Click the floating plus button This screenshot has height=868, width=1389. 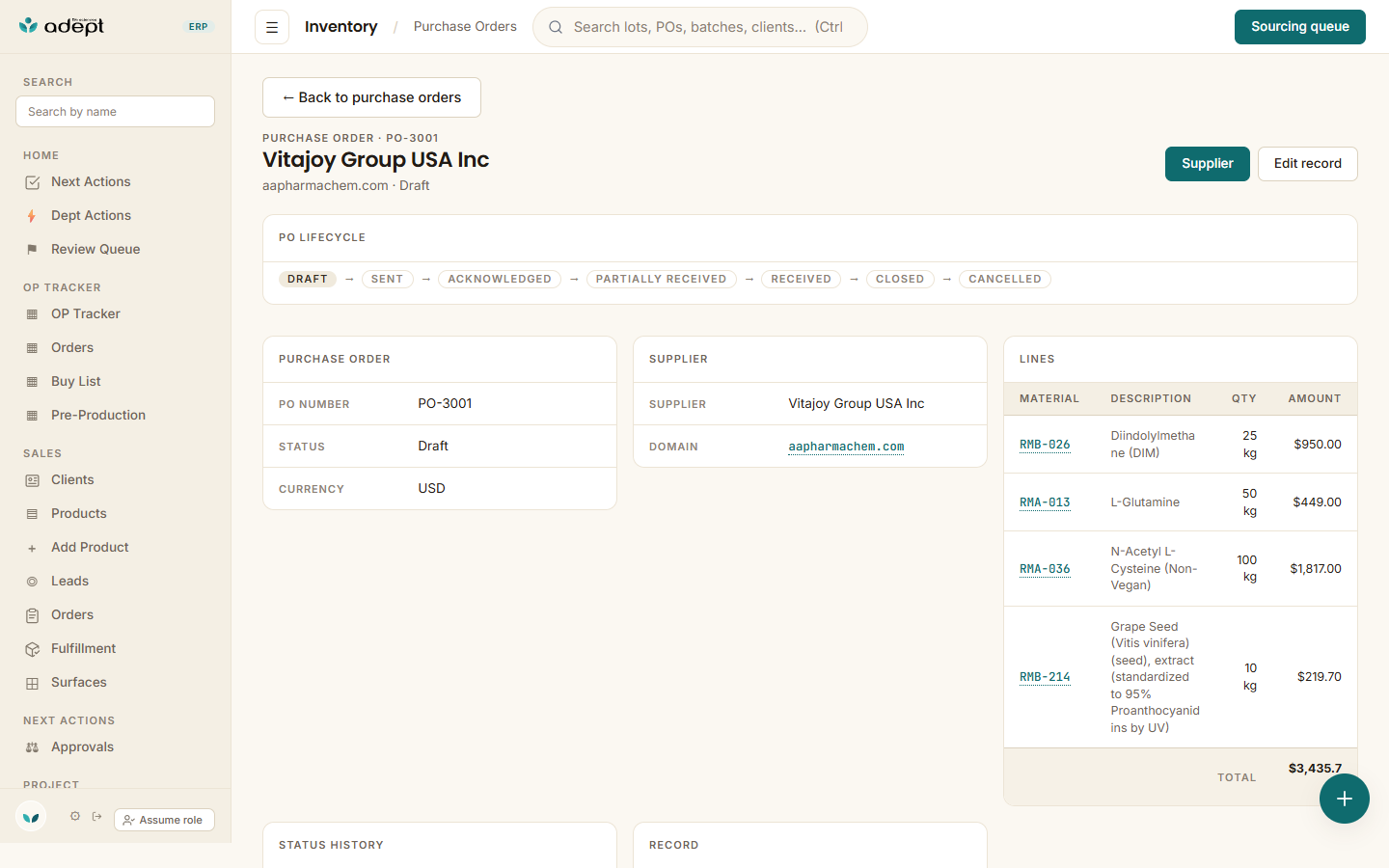[x=1345, y=799]
